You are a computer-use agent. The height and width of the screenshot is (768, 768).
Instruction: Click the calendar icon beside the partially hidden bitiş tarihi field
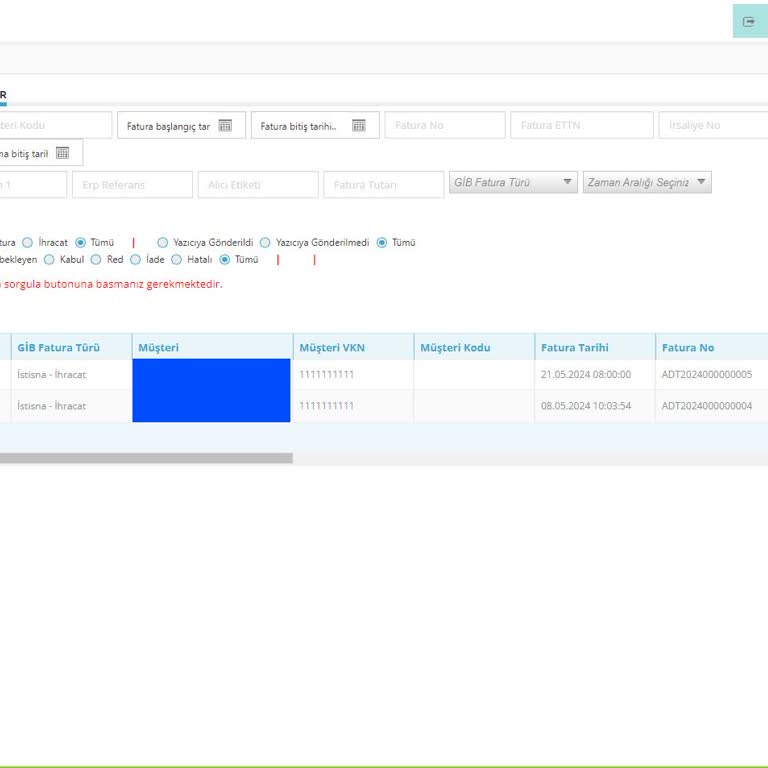pyautogui.click(x=62, y=153)
